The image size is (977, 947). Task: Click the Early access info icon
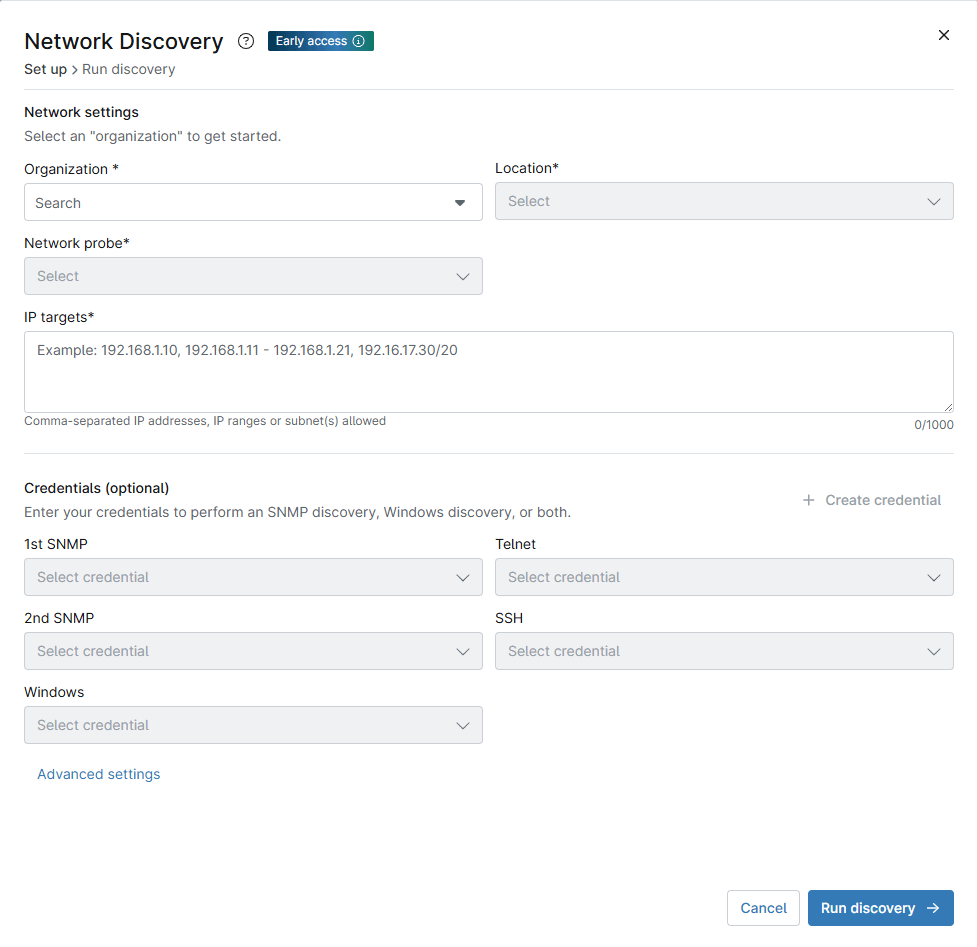(x=360, y=41)
